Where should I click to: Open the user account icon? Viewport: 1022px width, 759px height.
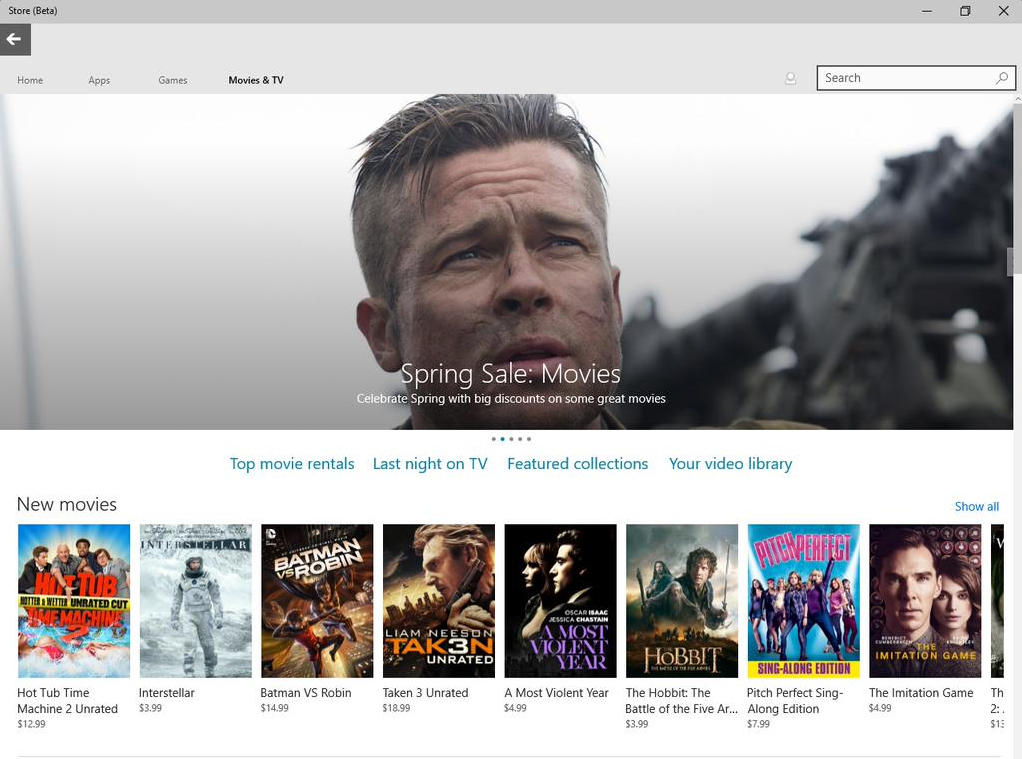[790, 79]
